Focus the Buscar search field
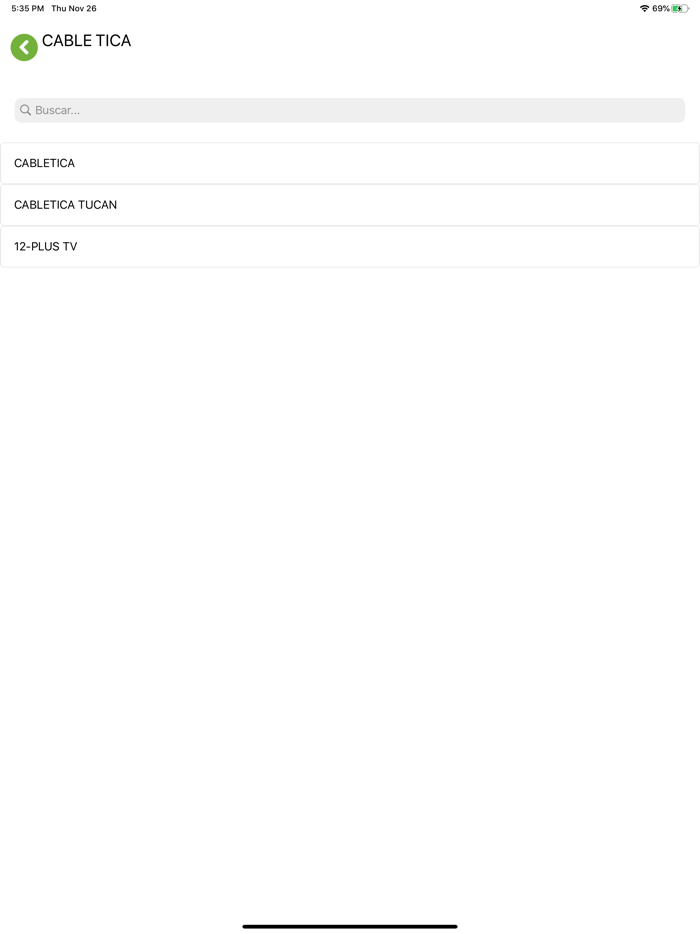This screenshot has width=700, height=934. coord(350,110)
